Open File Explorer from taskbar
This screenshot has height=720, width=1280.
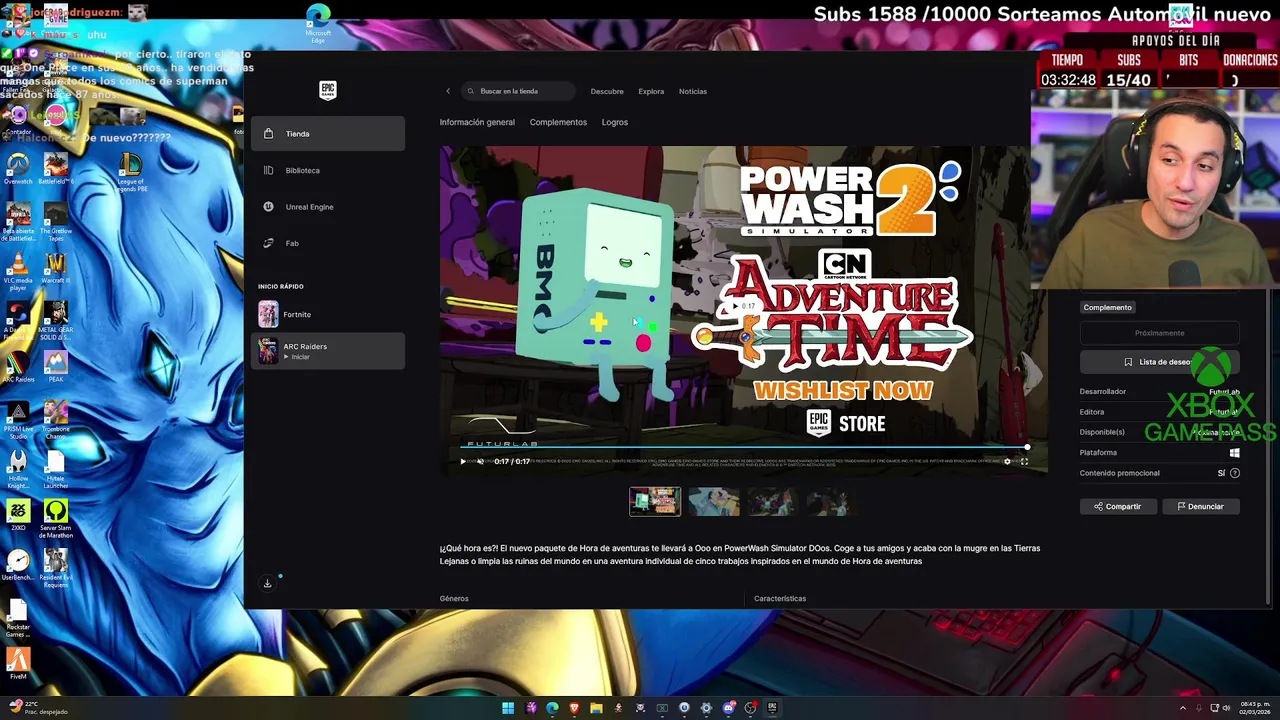(x=596, y=708)
